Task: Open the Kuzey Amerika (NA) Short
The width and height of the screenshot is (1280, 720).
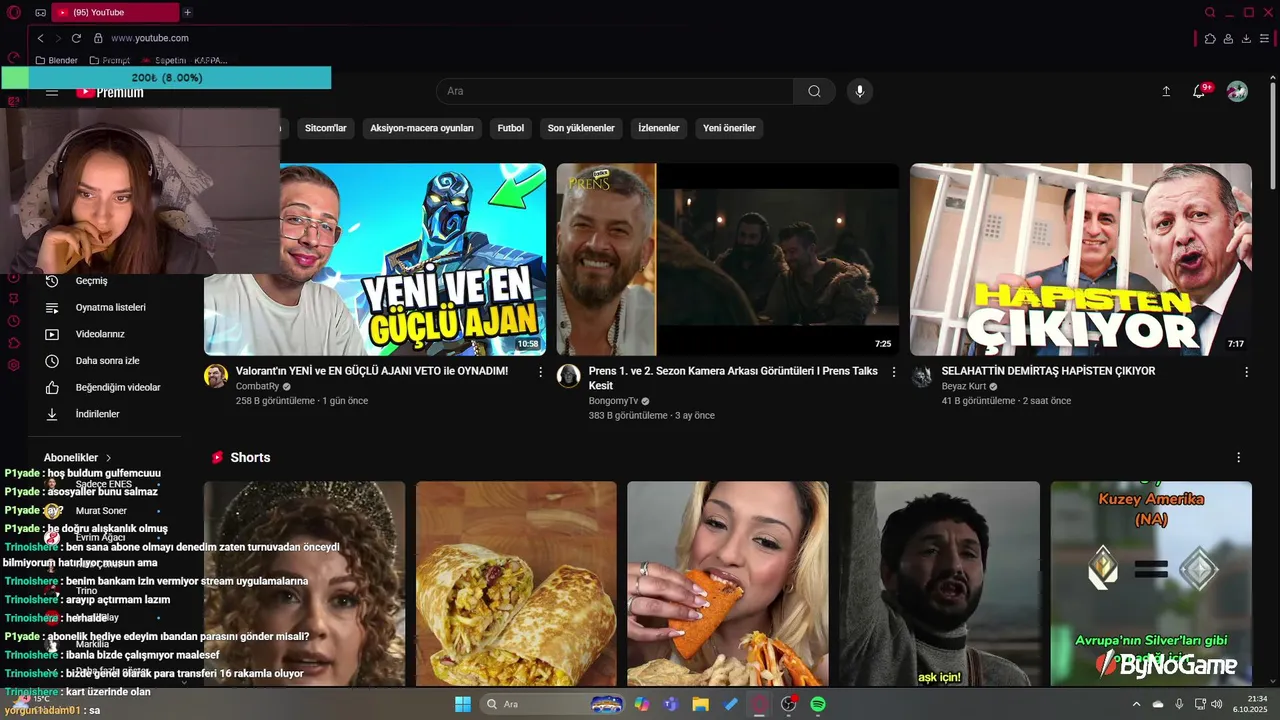Action: 1151,584
